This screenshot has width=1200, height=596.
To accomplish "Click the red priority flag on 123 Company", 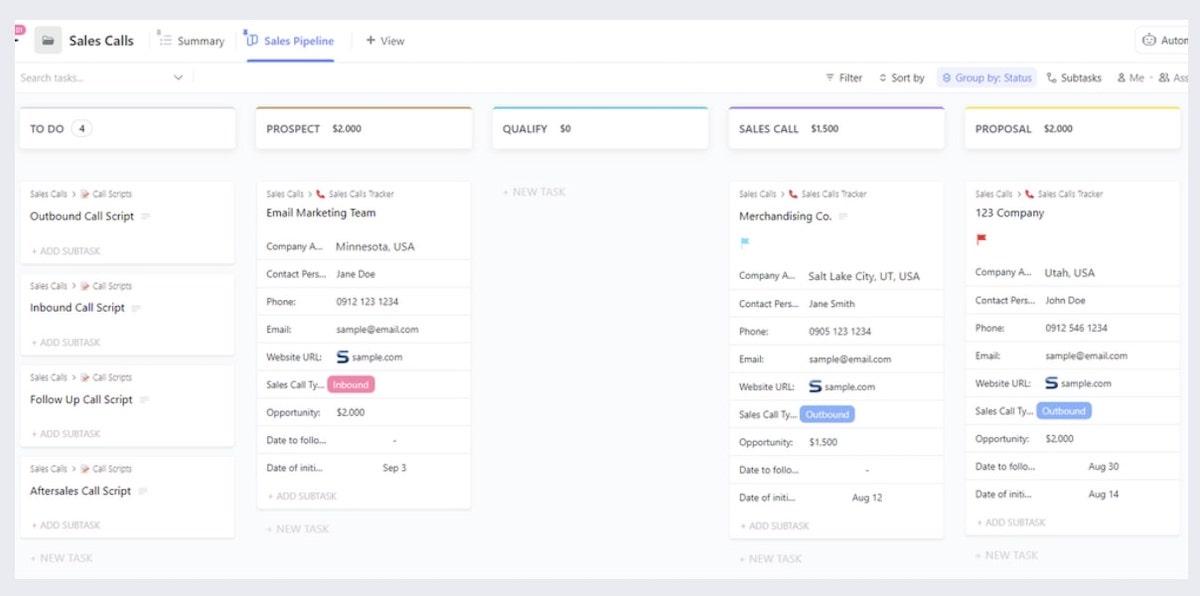I will pos(981,239).
